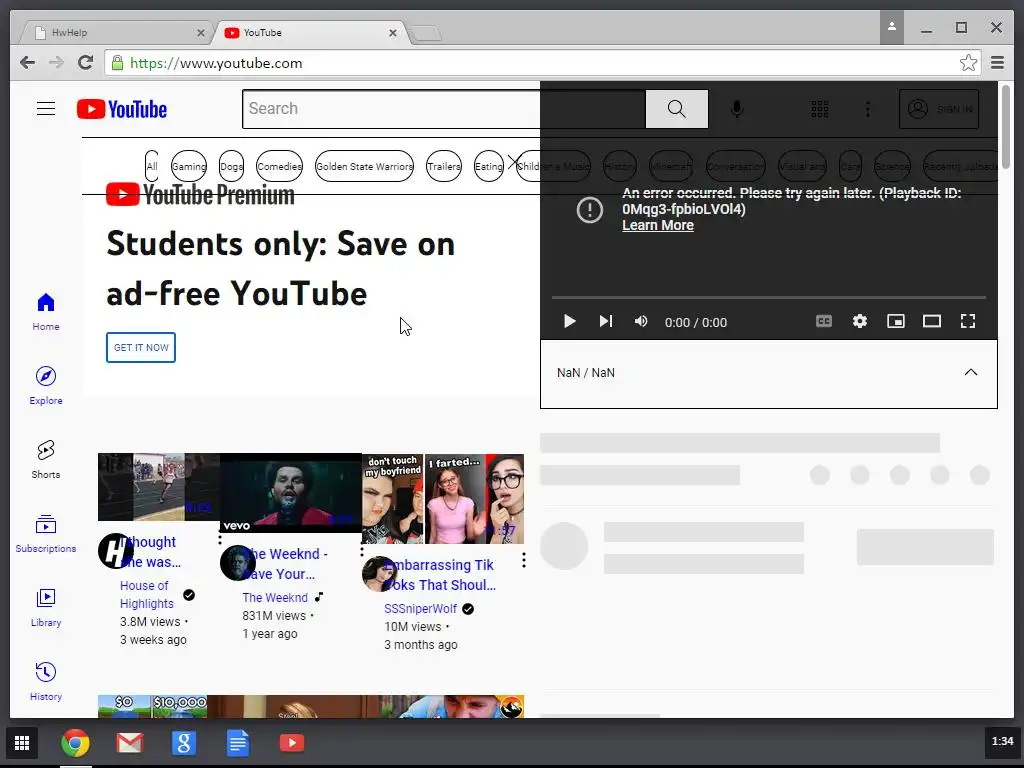Open Explore in the sidebar
This screenshot has height=768, width=1024.
point(46,386)
